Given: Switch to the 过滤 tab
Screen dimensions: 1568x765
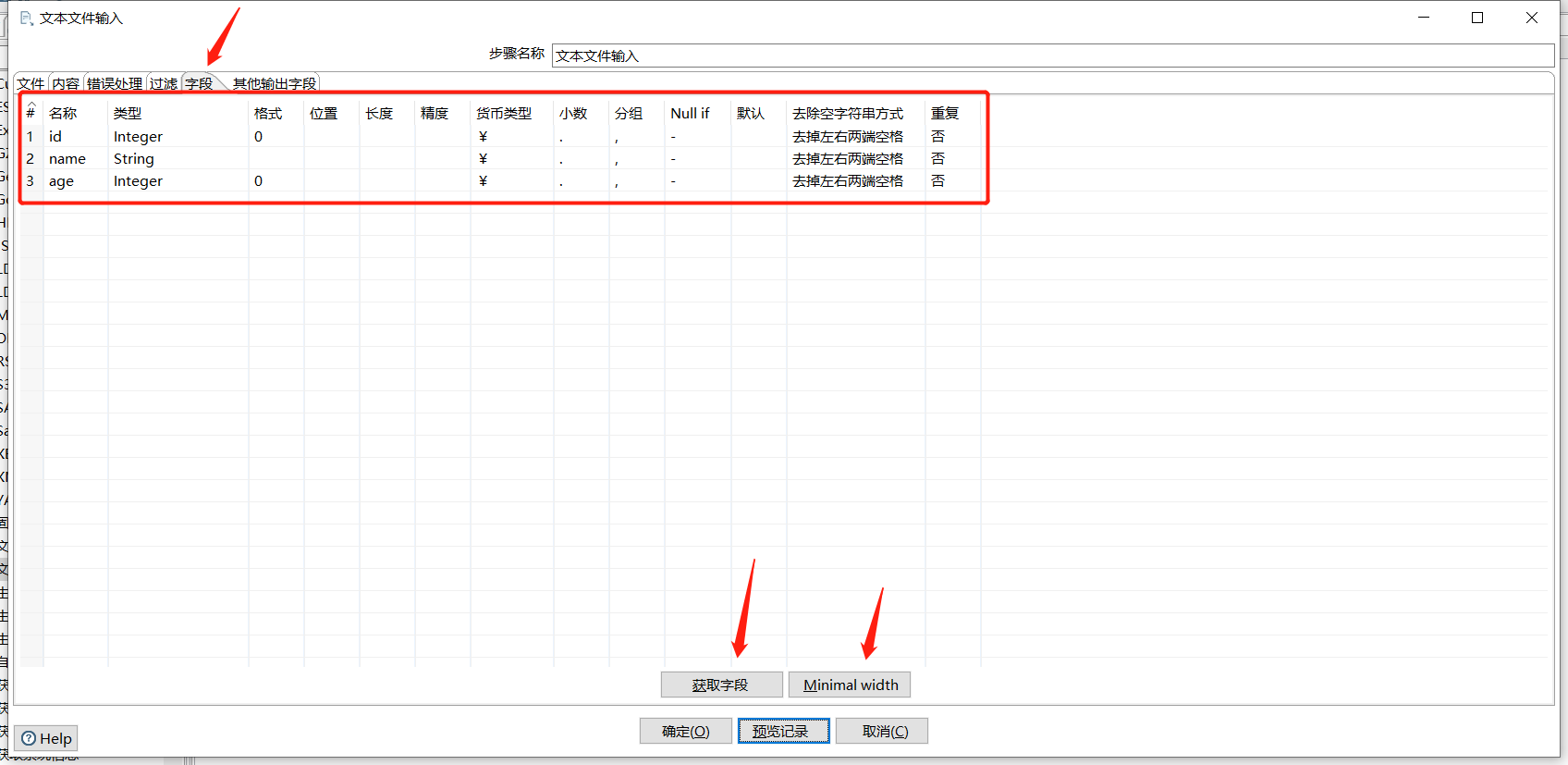Looking at the screenshot, I should pyautogui.click(x=164, y=83).
